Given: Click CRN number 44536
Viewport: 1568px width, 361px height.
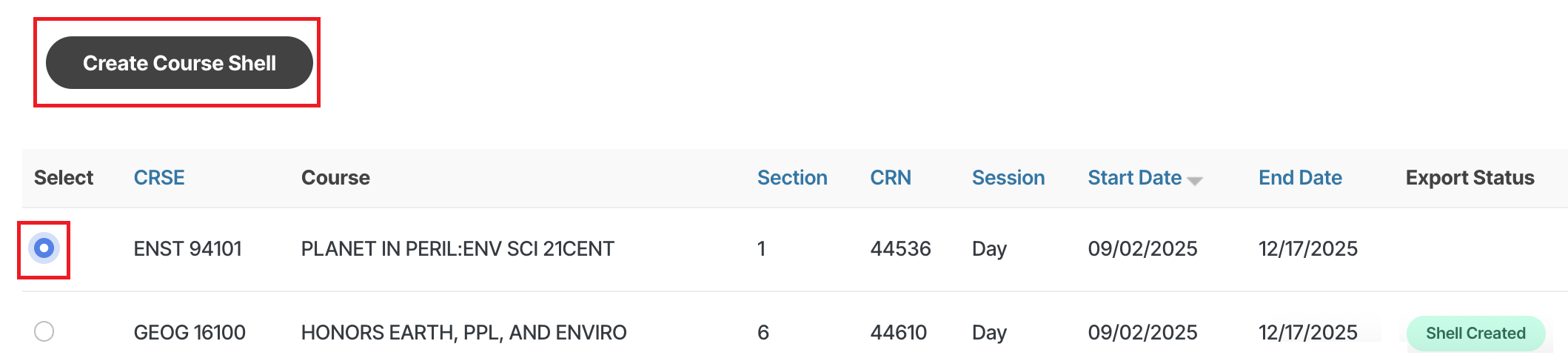Looking at the screenshot, I should (900, 249).
